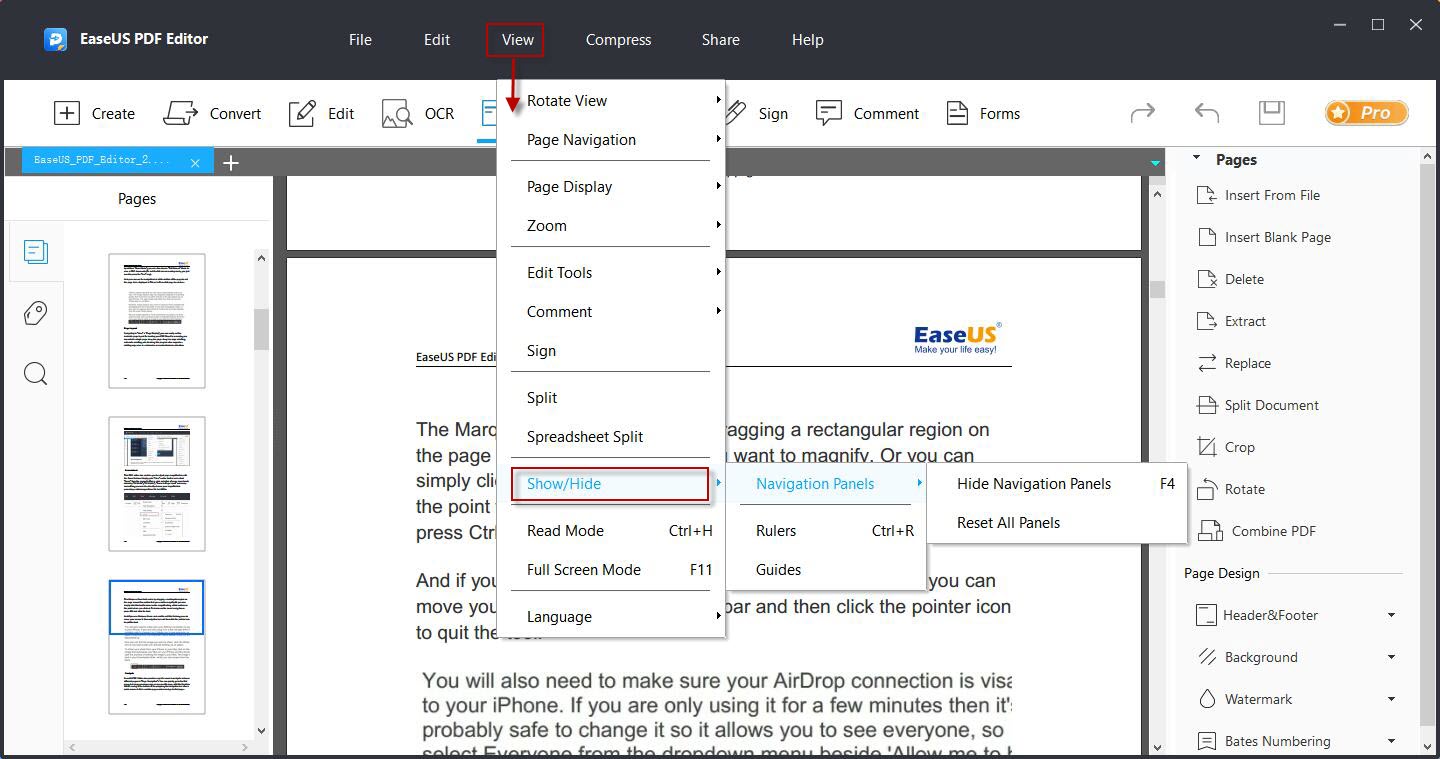Click the EaseUS PDF Editor logo icon
Viewport: 1440px width, 759px height.
pyautogui.click(x=55, y=39)
